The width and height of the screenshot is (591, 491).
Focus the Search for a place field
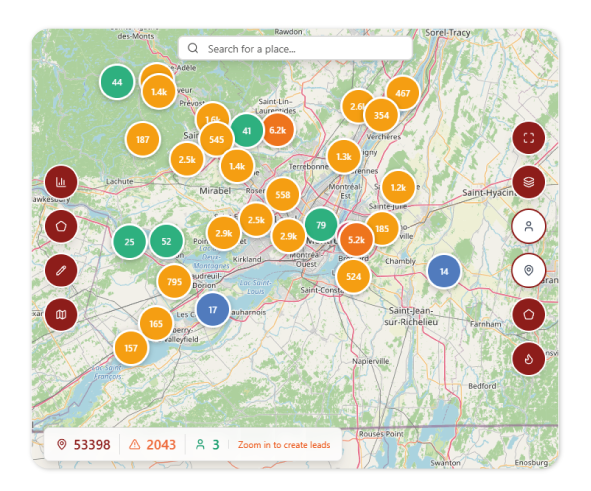pyautogui.click(x=296, y=49)
